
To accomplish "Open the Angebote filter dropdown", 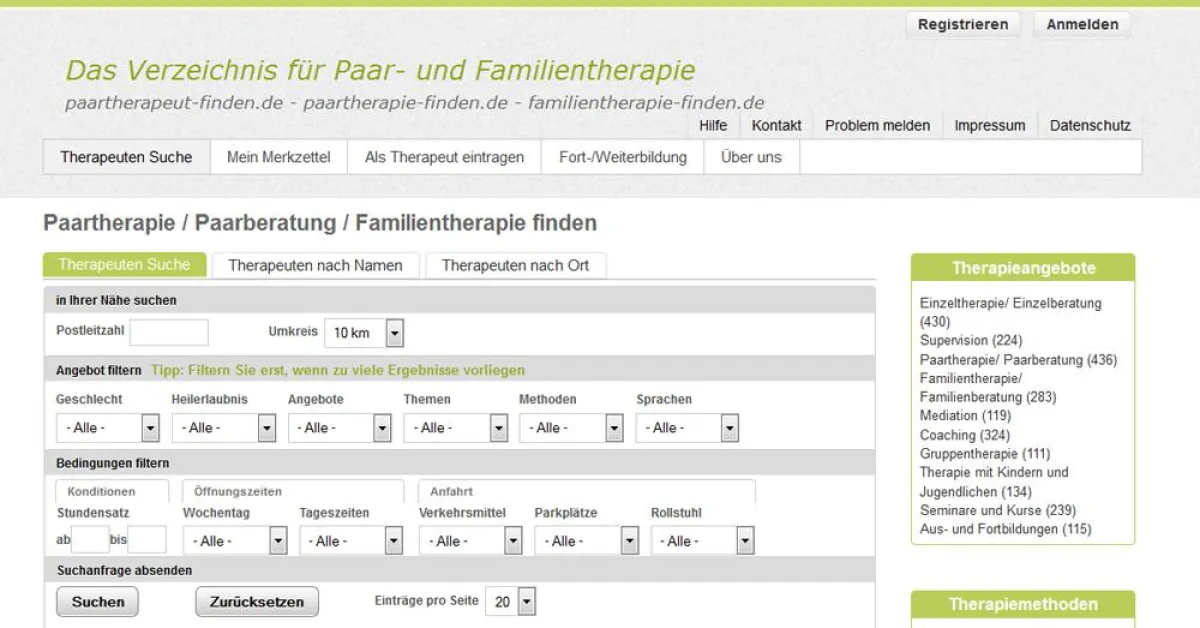I will (x=340, y=427).
